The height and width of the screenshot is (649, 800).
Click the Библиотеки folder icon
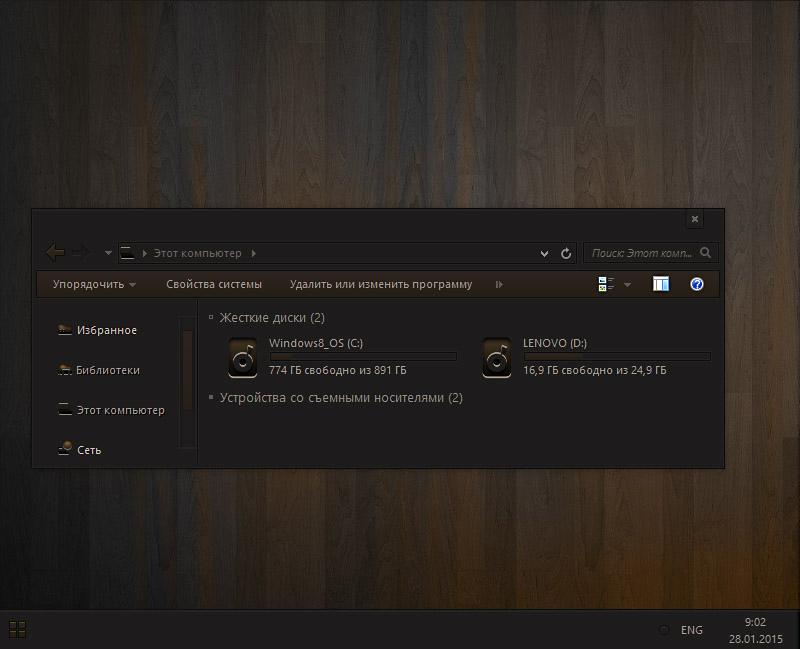click(64, 370)
